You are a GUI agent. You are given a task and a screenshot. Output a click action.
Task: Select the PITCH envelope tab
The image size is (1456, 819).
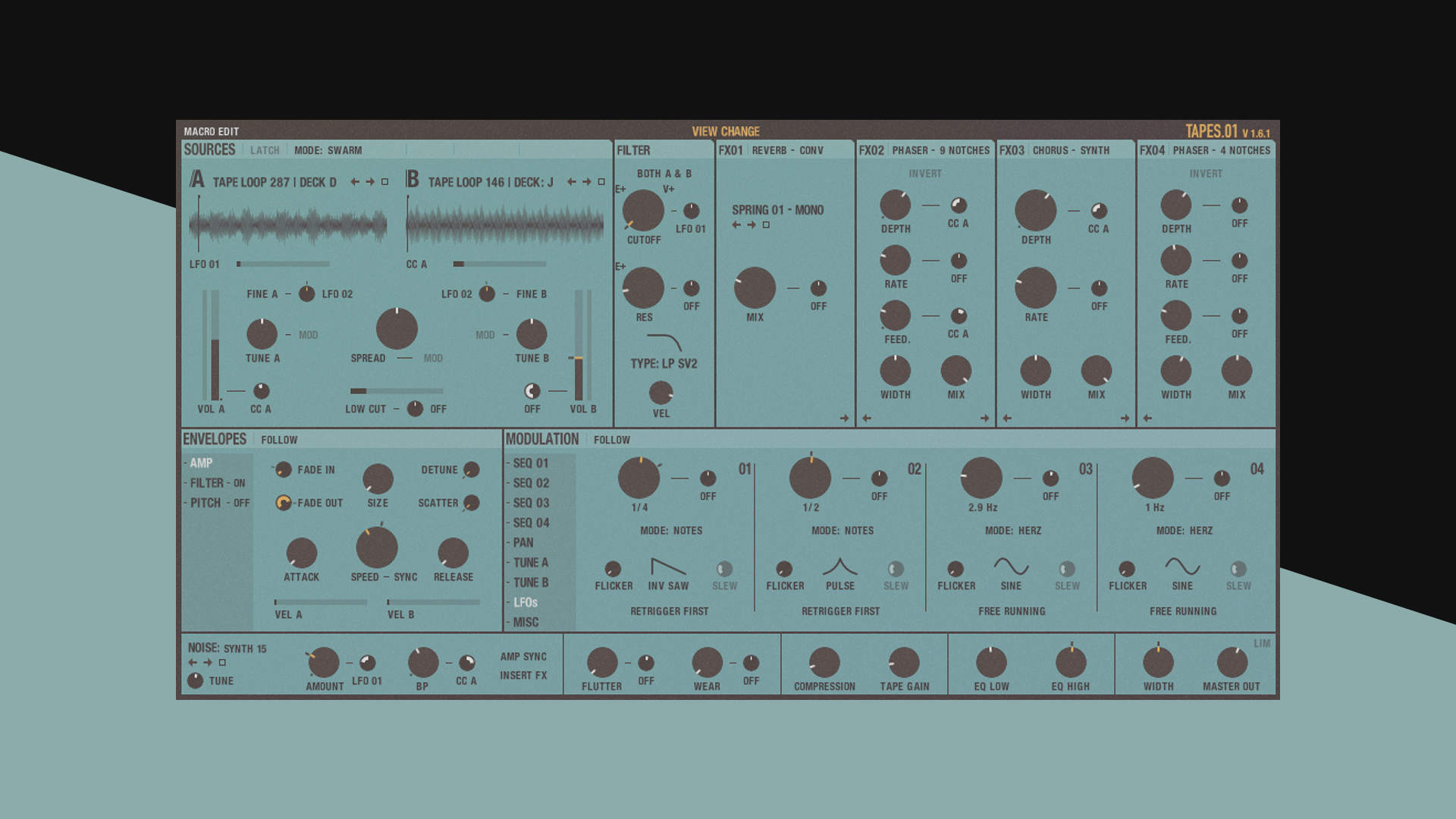coord(207,503)
